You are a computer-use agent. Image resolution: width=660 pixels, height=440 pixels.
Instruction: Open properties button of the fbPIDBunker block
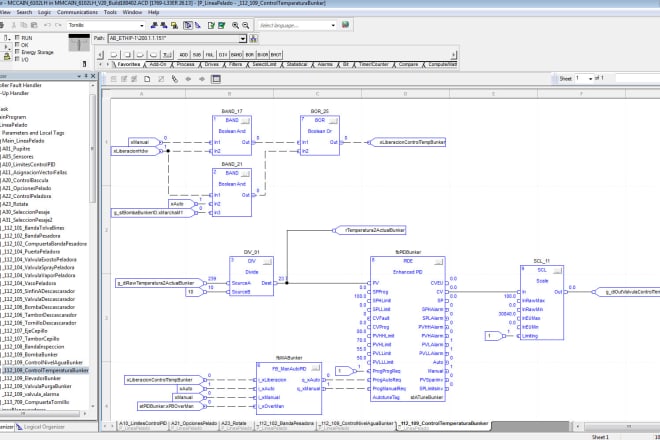pos(439,262)
